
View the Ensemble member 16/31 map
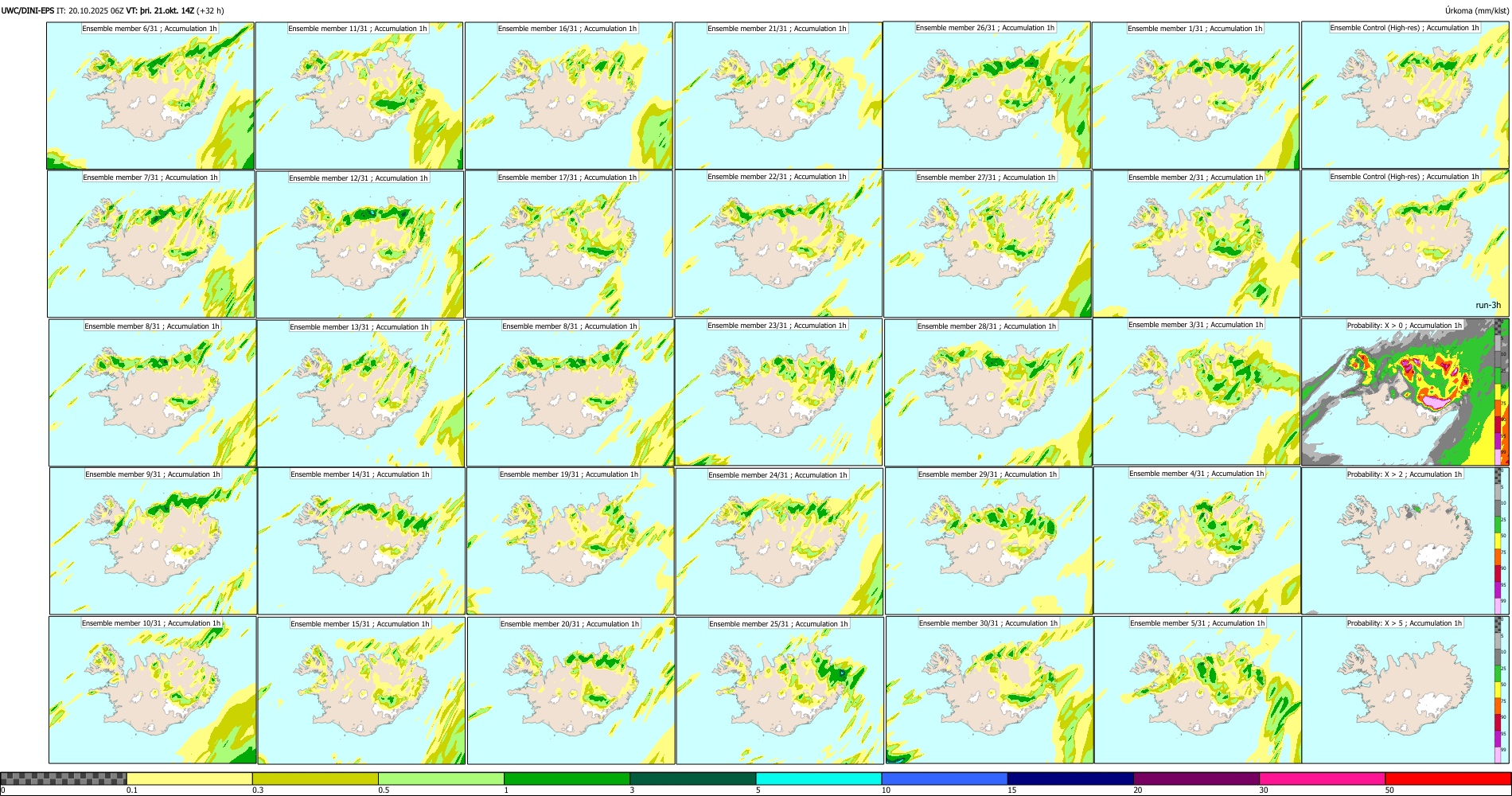[x=568, y=96]
